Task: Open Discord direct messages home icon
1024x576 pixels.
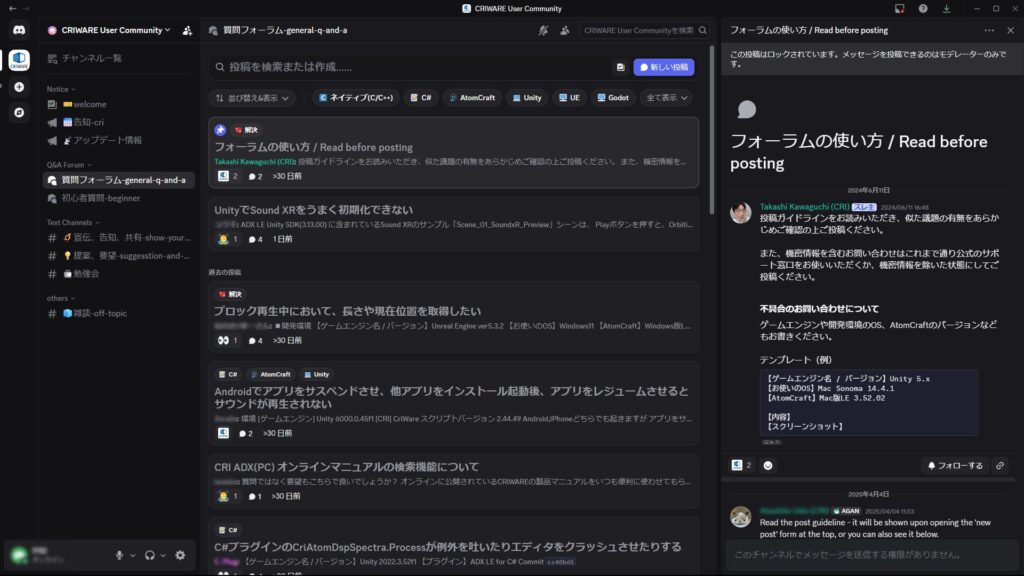Action: [x=19, y=30]
